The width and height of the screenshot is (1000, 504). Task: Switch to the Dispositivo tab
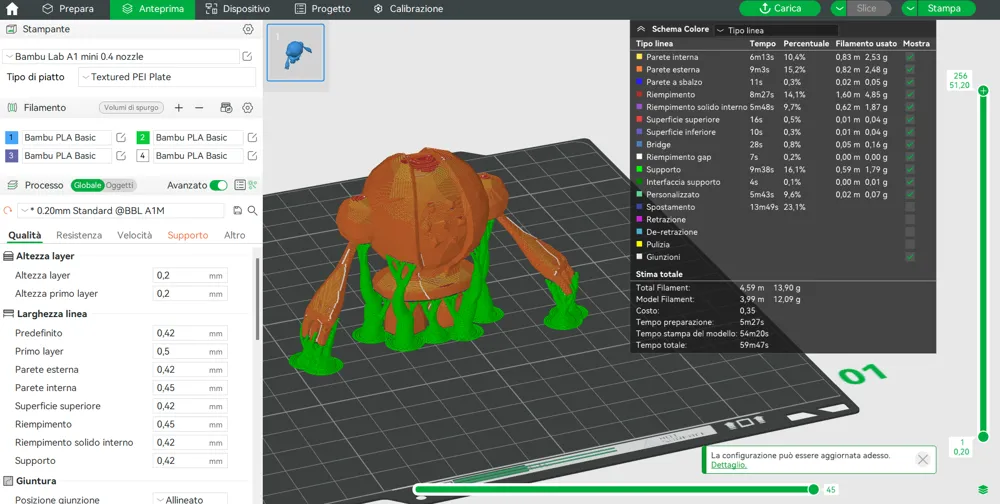238,9
